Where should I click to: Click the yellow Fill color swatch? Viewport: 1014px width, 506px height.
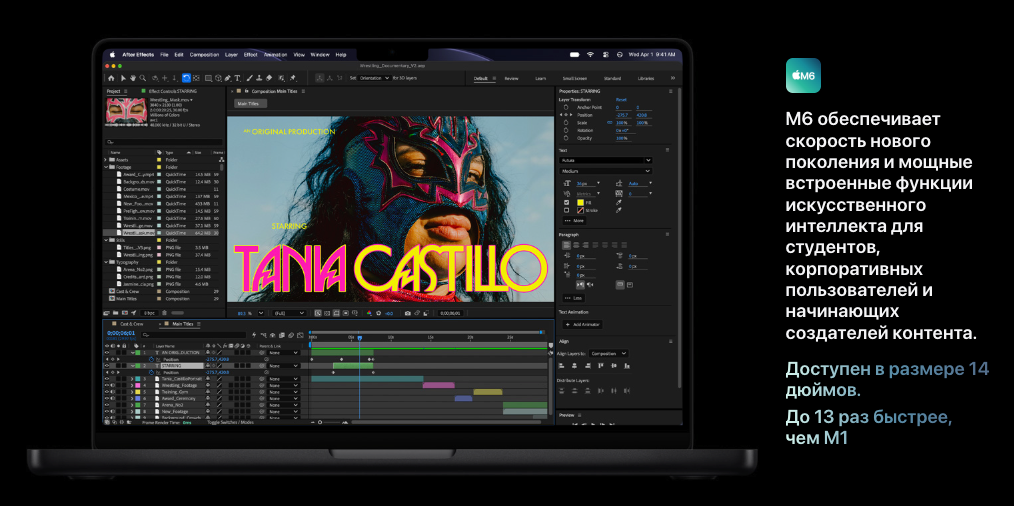click(x=581, y=203)
